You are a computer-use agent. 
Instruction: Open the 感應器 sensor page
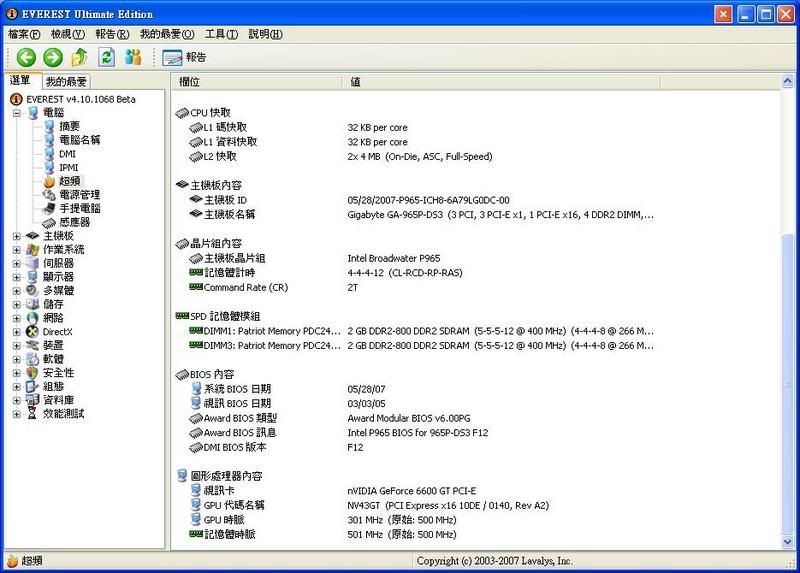pos(75,222)
